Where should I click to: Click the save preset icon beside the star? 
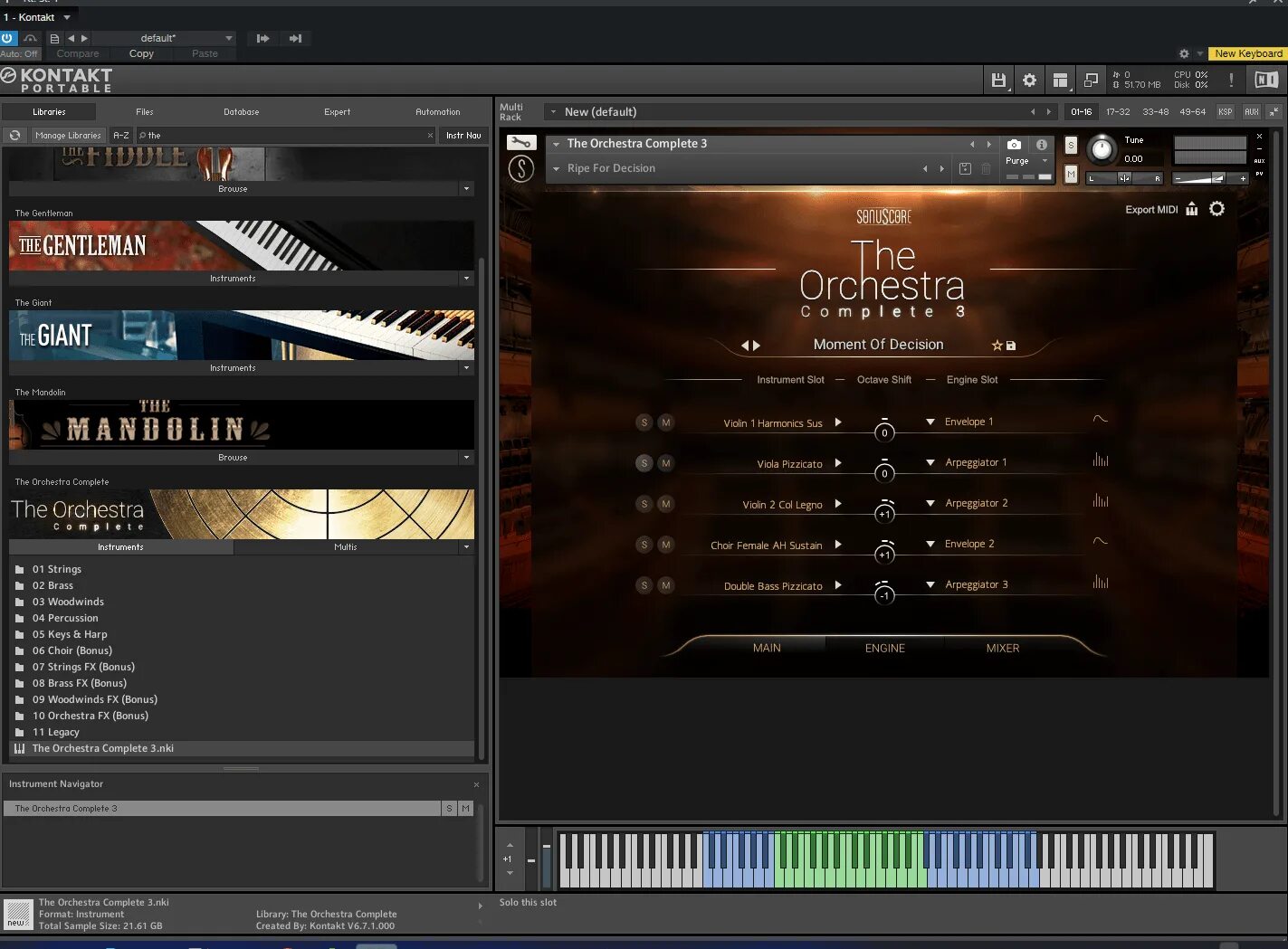click(1011, 346)
